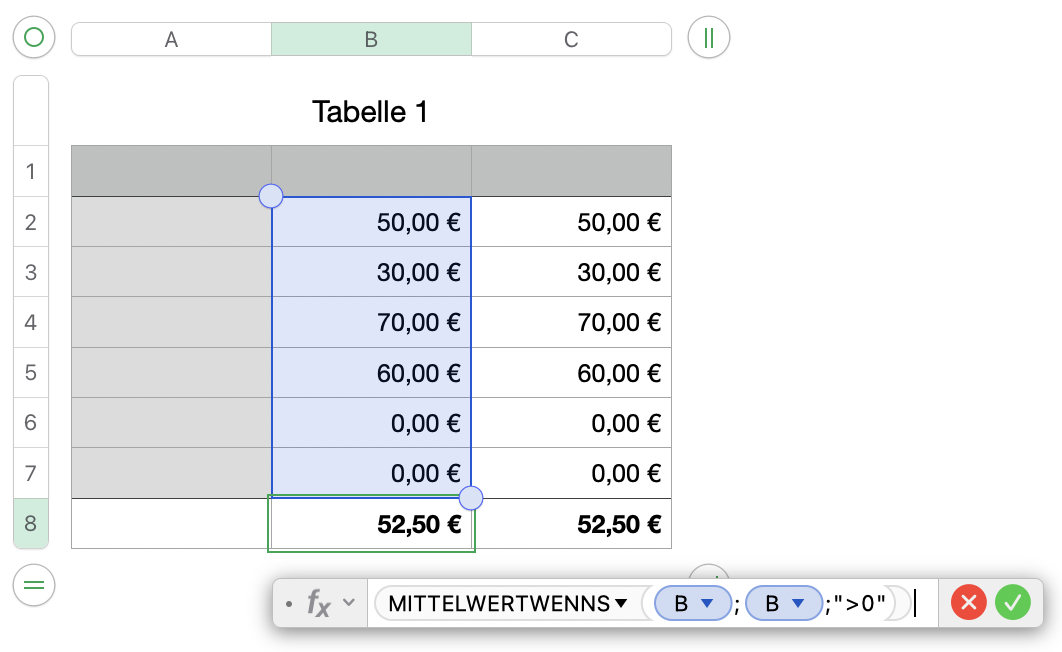Viewport: 1062px width, 652px height.
Task: Open the first B reference dropdown
Action: (707, 603)
